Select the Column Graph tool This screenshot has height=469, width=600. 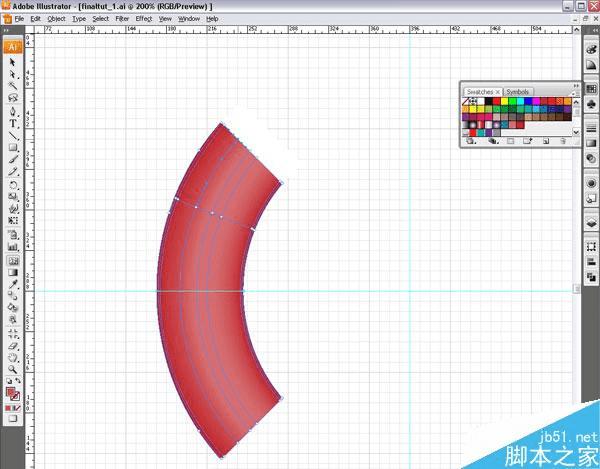[x=13, y=247]
